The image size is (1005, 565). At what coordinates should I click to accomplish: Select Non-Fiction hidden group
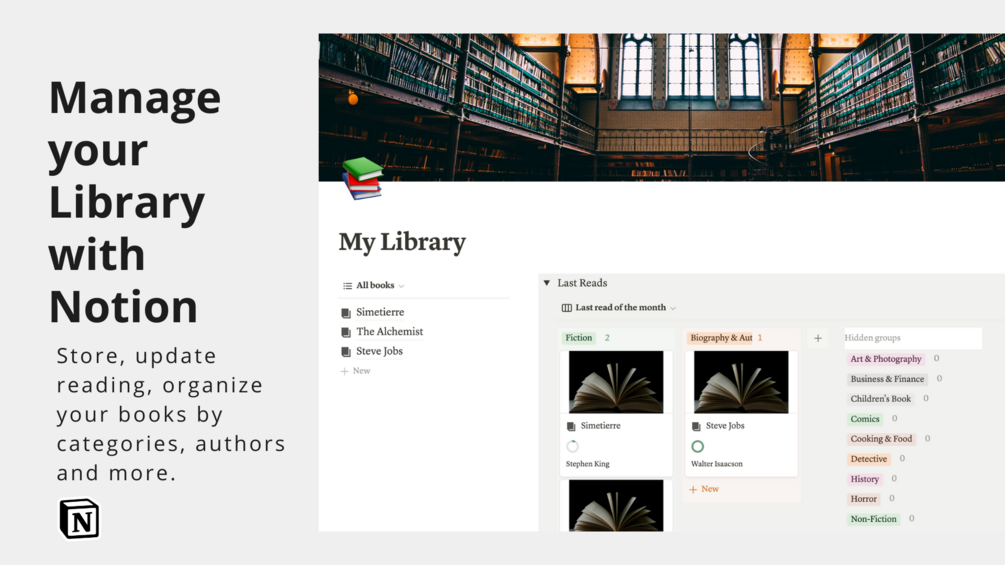click(x=874, y=519)
